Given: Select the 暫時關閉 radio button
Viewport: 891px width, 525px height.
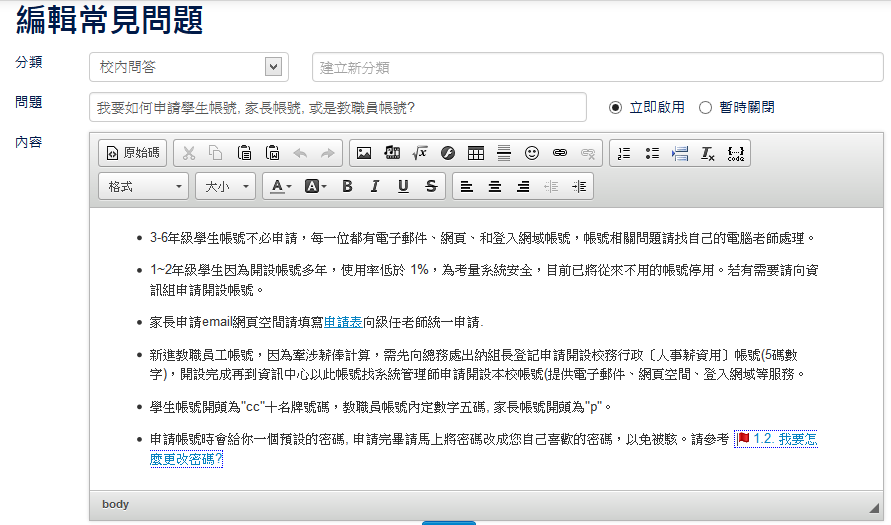Looking at the screenshot, I should 706,107.
